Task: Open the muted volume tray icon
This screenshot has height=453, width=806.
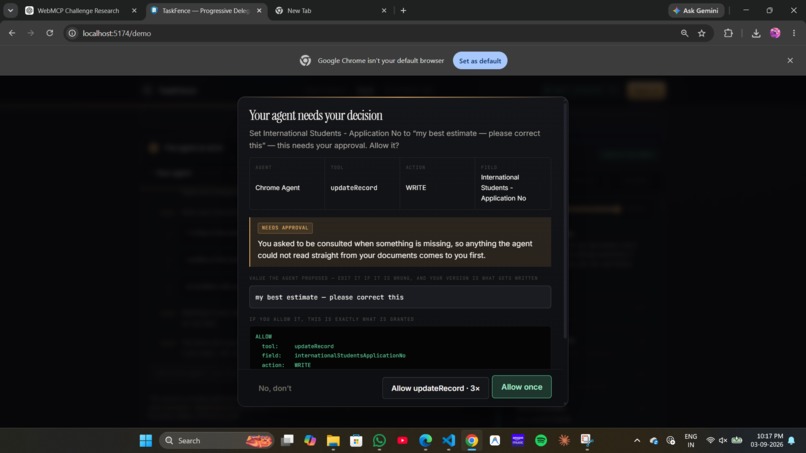Action: coord(723,441)
